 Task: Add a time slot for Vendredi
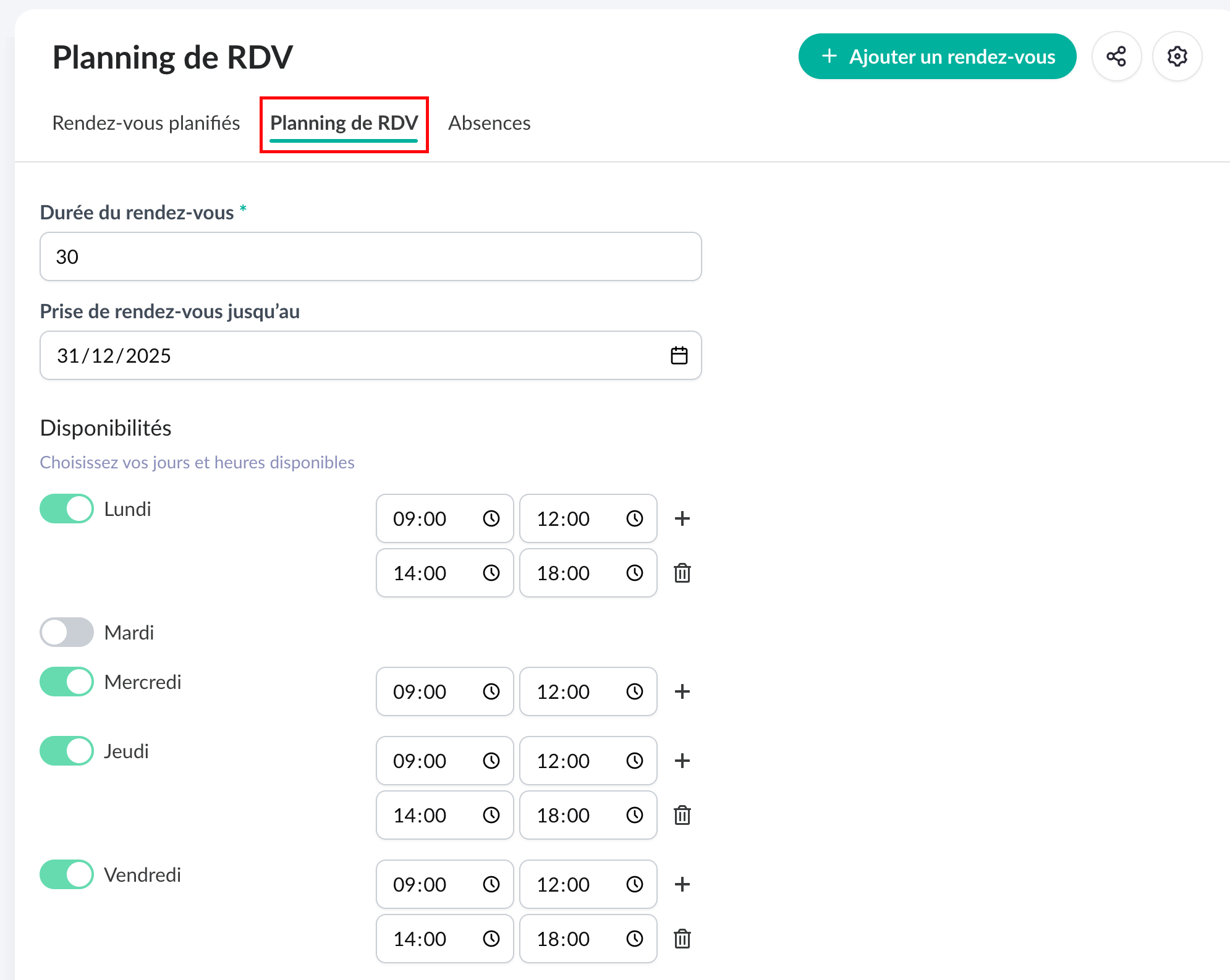click(x=682, y=884)
